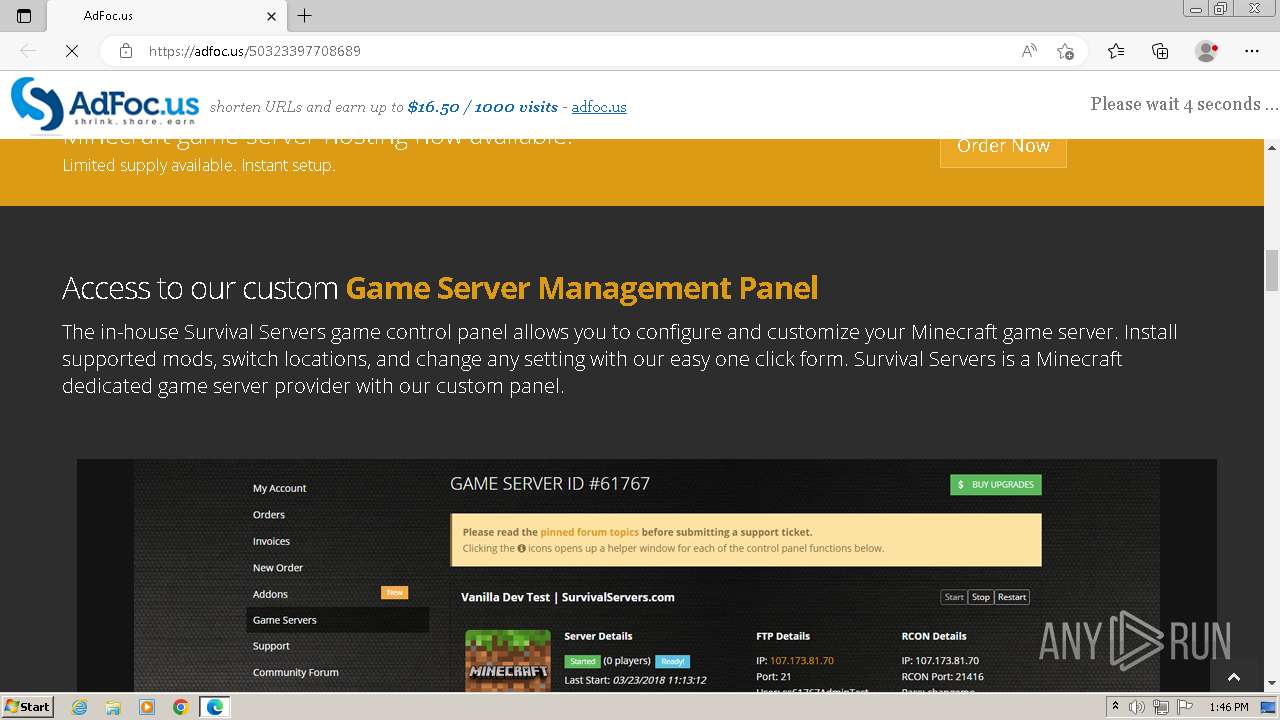
Task: Open My Account in panel sidebar
Action: (x=279, y=488)
